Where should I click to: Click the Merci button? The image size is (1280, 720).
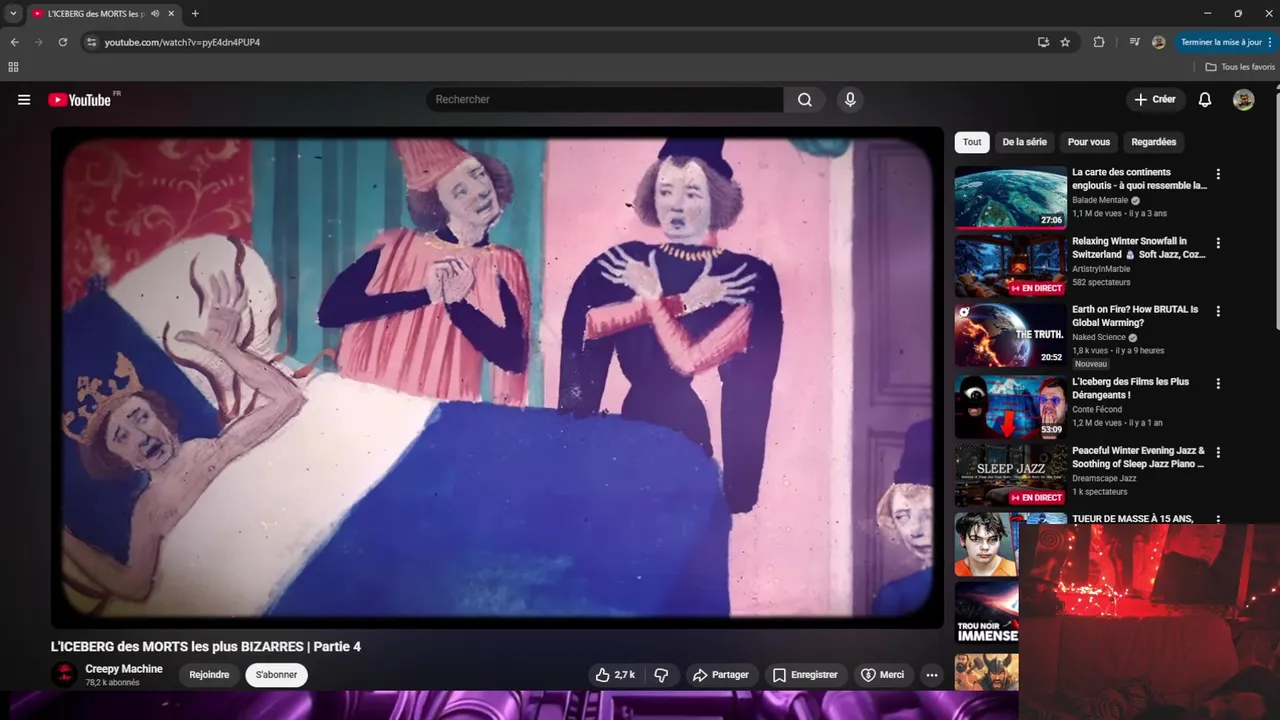[x=883, y=675]
